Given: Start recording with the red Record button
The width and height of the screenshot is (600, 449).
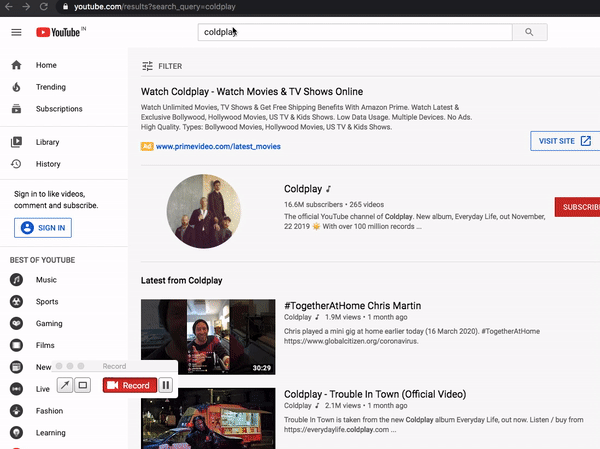Looking at the screenshot, I should click(130, 385).
